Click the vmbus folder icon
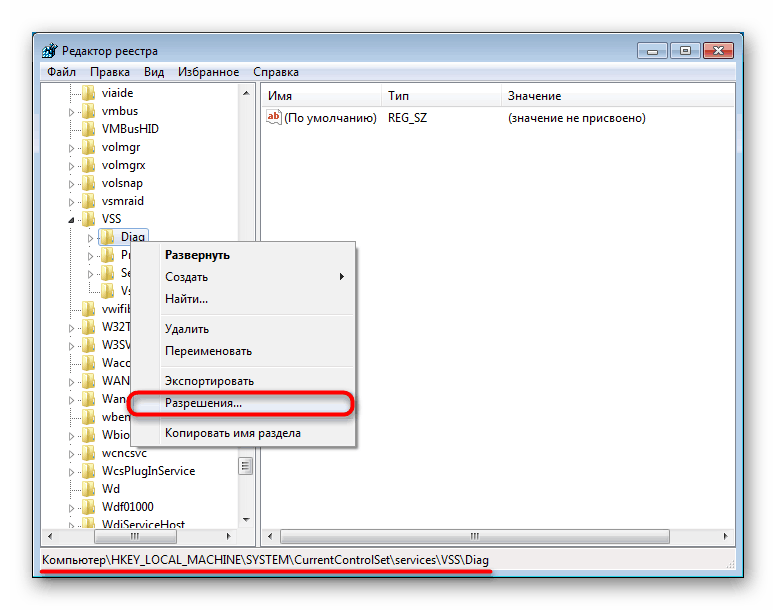Screen dimensions: 776x610 [x=89, y=111]
